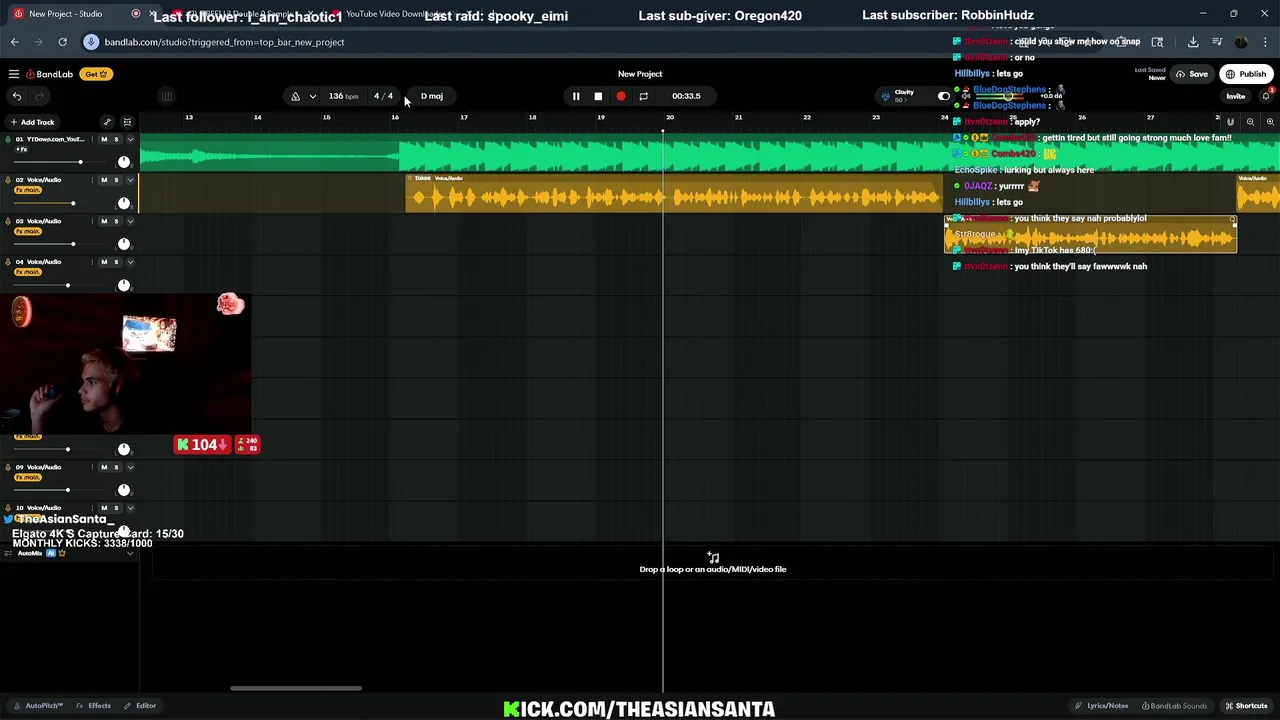Change the 4/4 time signature
Image resolution: width=1280 pixels, height=720 pixels.
tap(383, 96)
